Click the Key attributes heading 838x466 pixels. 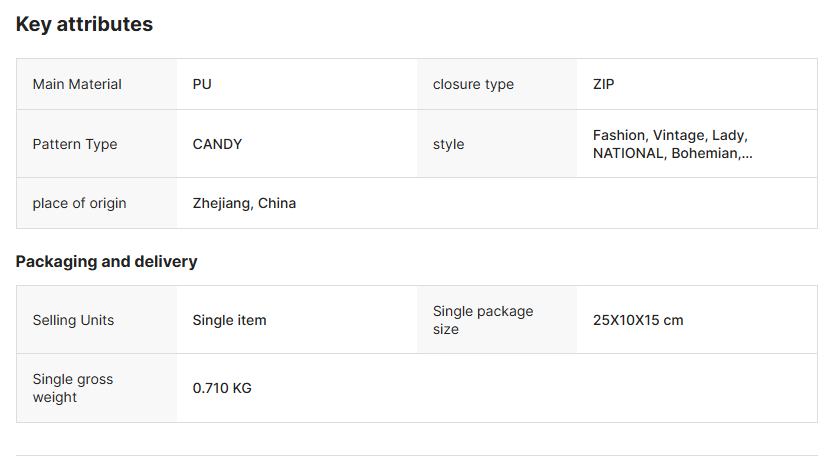pos(84,24)
